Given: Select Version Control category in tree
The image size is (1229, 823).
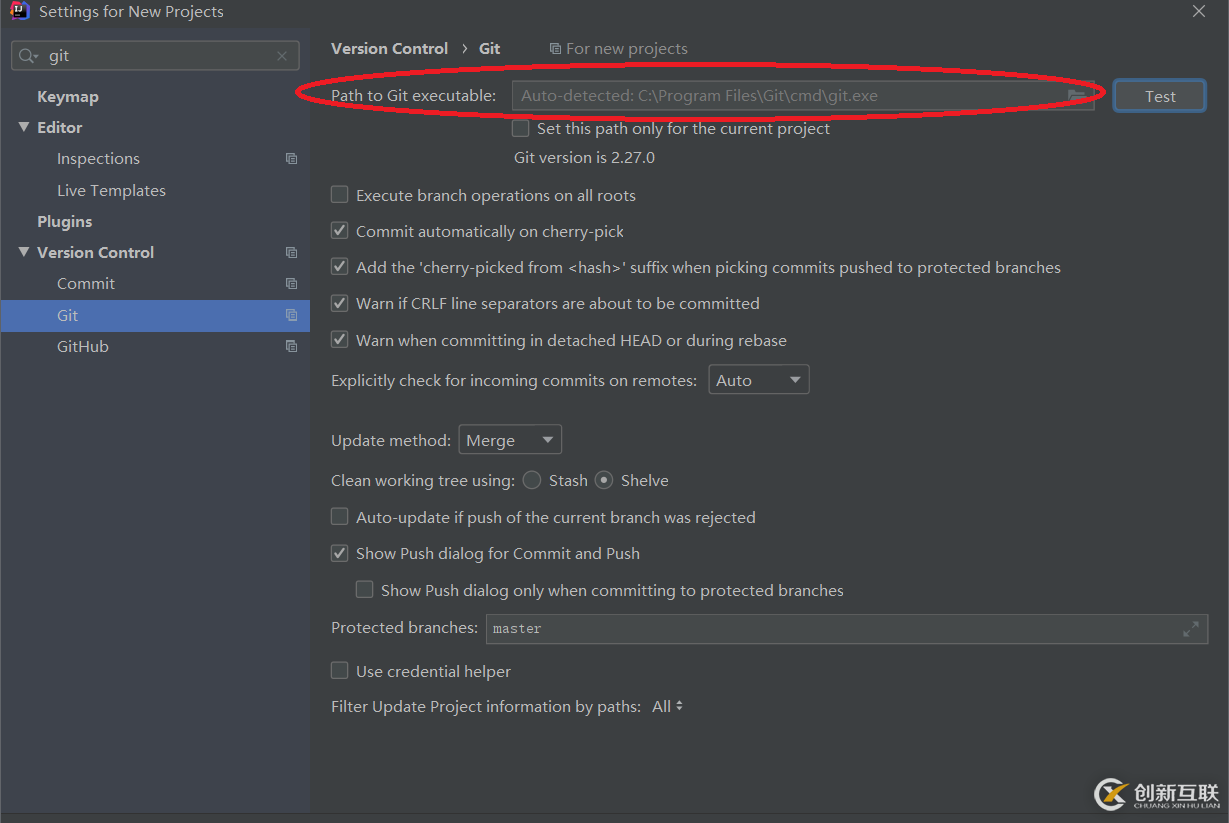Looking at the screenshot, I should click(x=96, y=253).
